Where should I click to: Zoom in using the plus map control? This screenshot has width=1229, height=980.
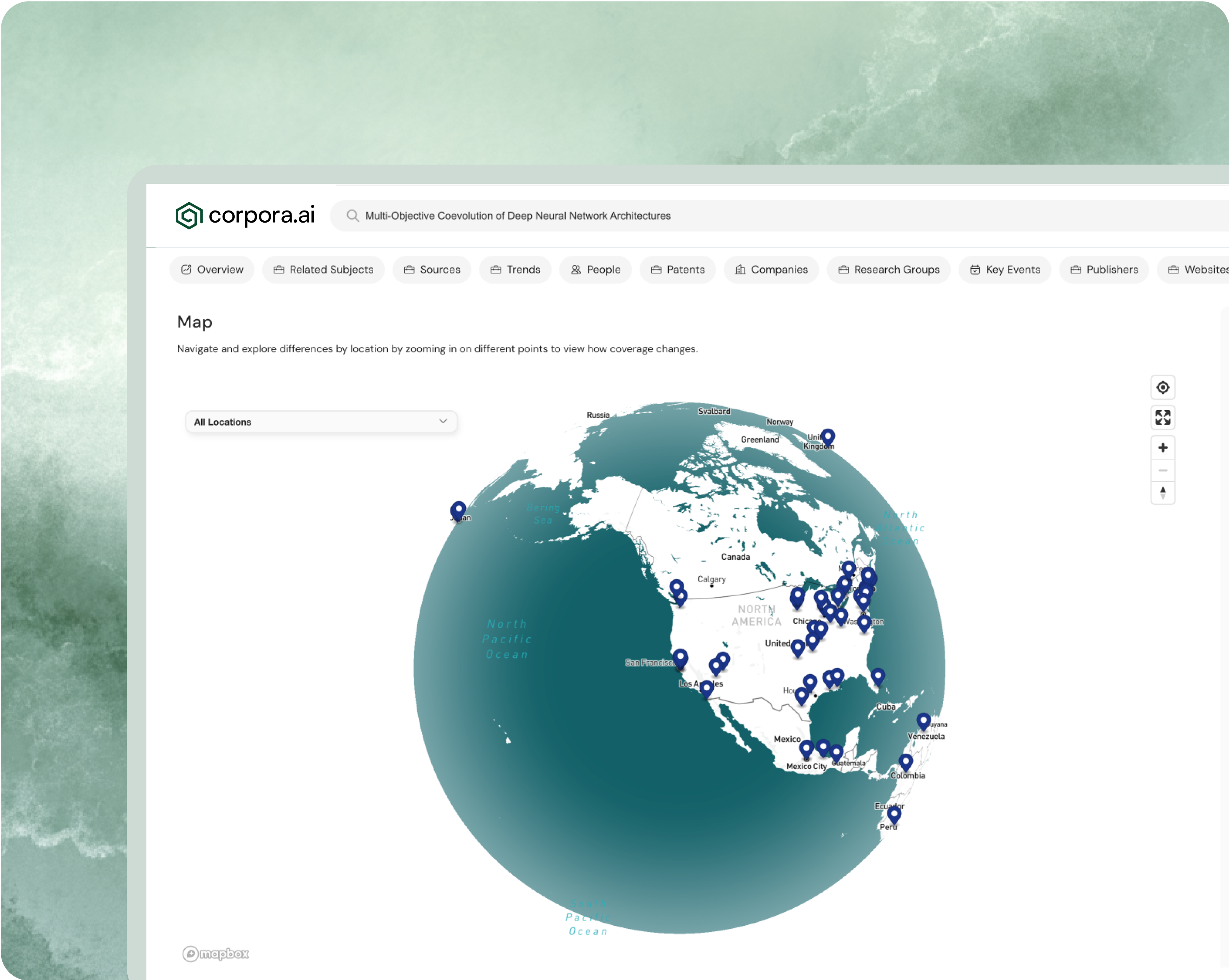point(1163,447)
